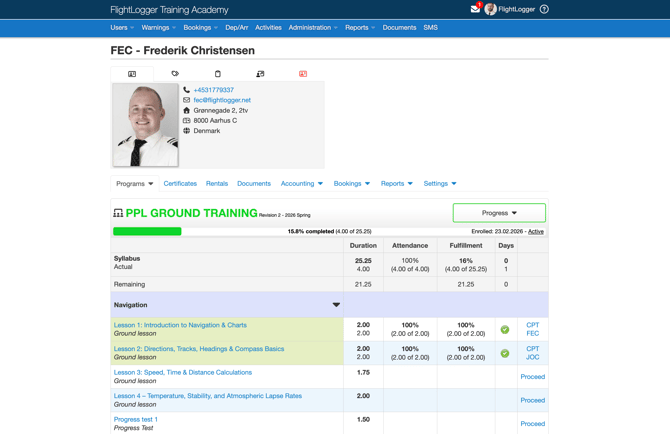670x434 pixels.
Task: Select the red contact card tab icon
Action: coord(303,73)
